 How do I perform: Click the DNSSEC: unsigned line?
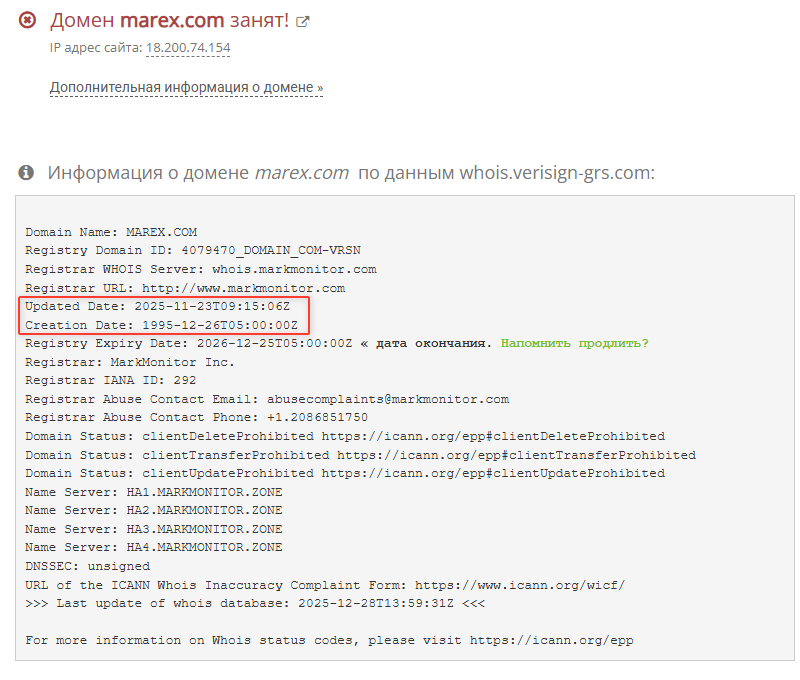(88, 566)
